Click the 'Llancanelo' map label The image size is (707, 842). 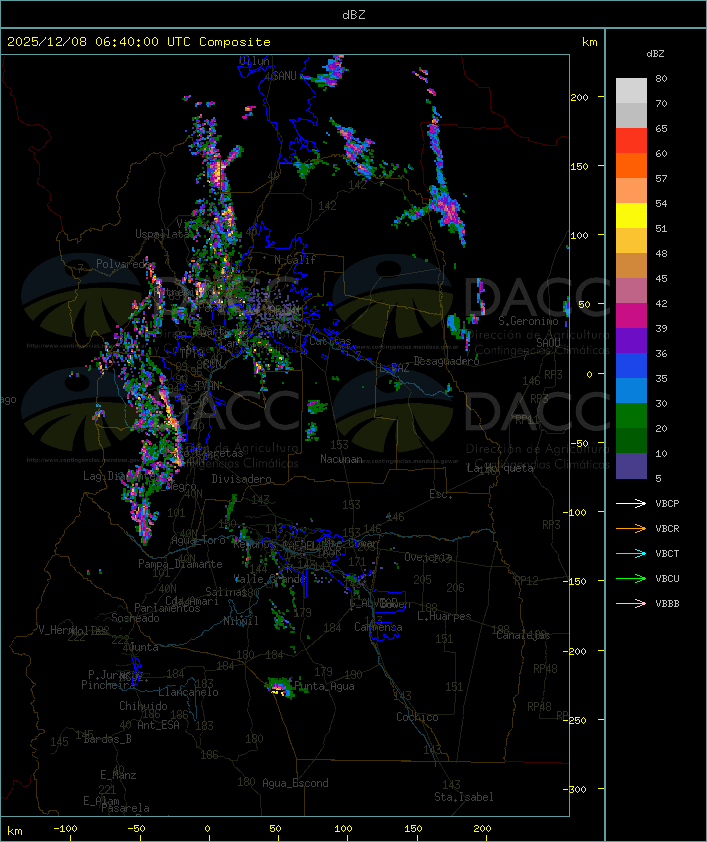[x=188, y=692]
